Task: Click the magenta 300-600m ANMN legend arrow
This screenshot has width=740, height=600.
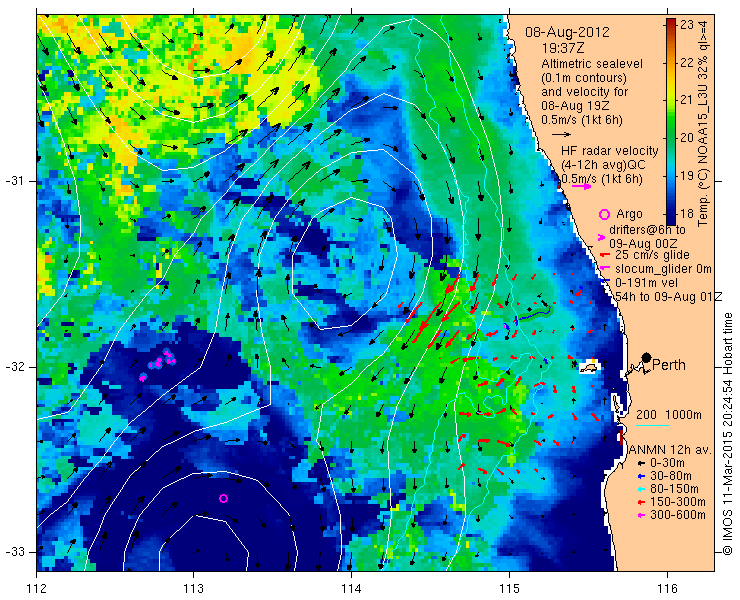Action: pos(641,515)
